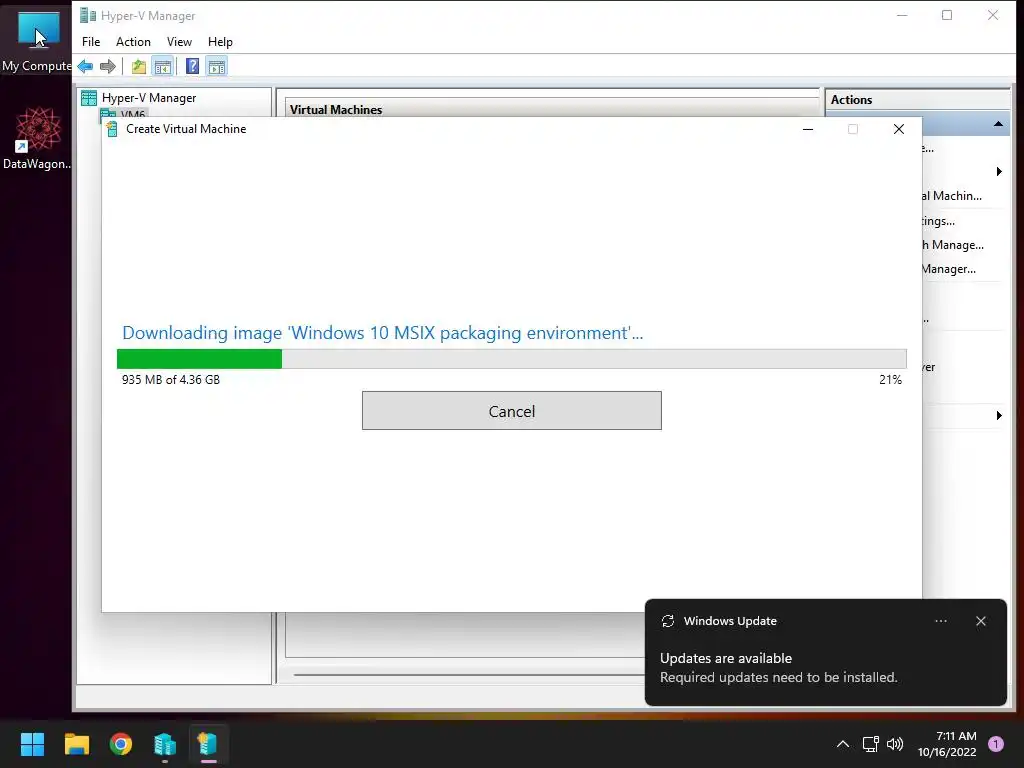Open the Action menu

(x=133, y=42)
